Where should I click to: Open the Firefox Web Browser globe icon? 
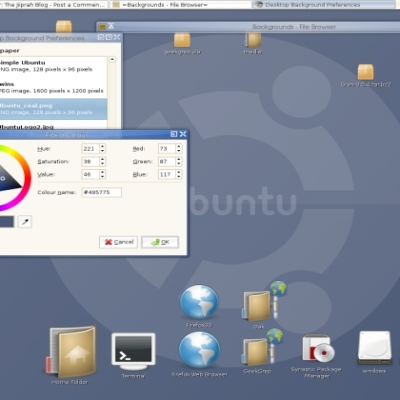coord(199,350)
